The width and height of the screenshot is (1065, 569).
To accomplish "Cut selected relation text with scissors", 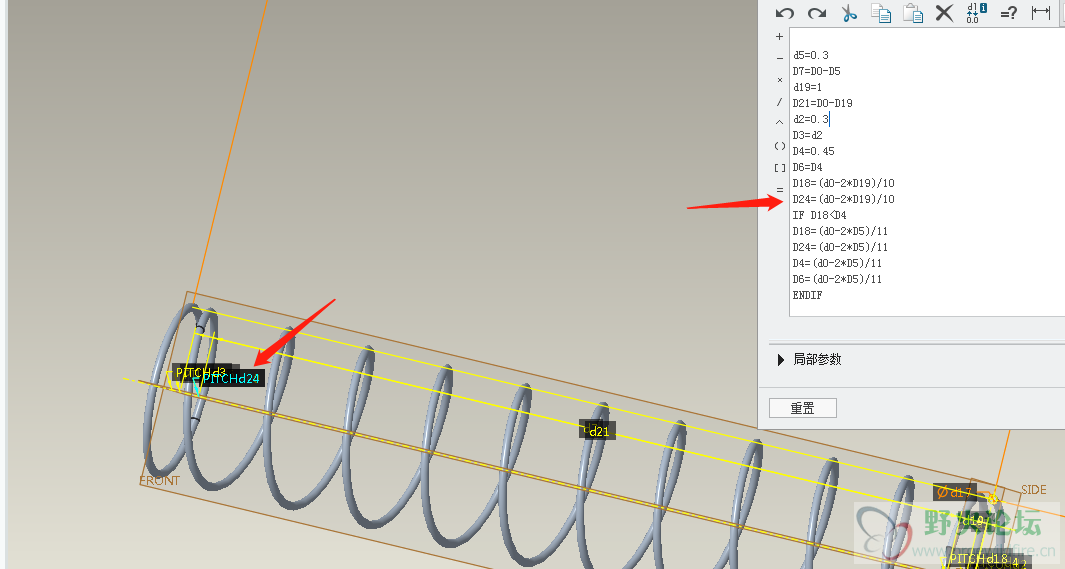I will click(849, 13).
